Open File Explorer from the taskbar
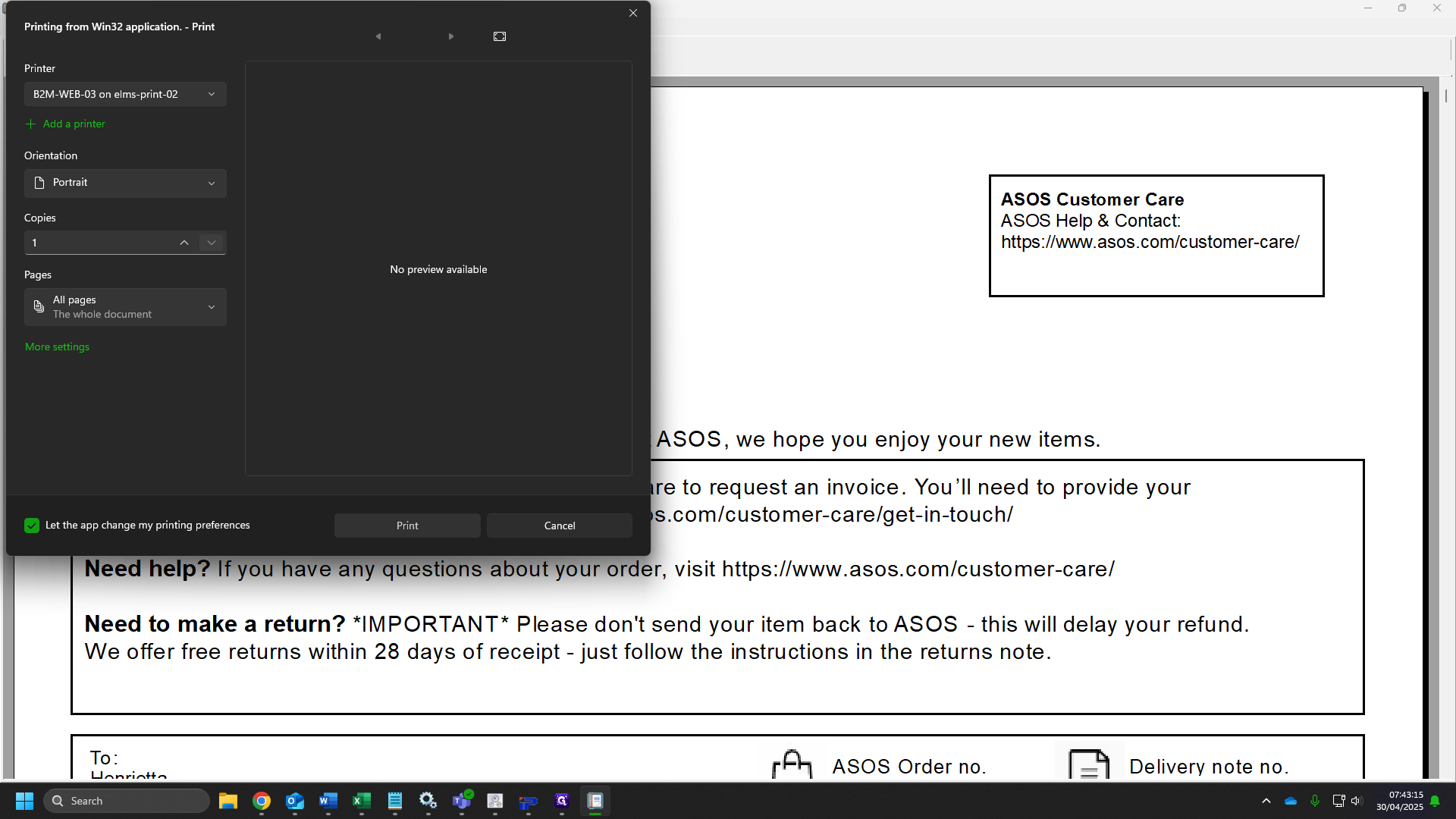 click(x=228, y=801)
